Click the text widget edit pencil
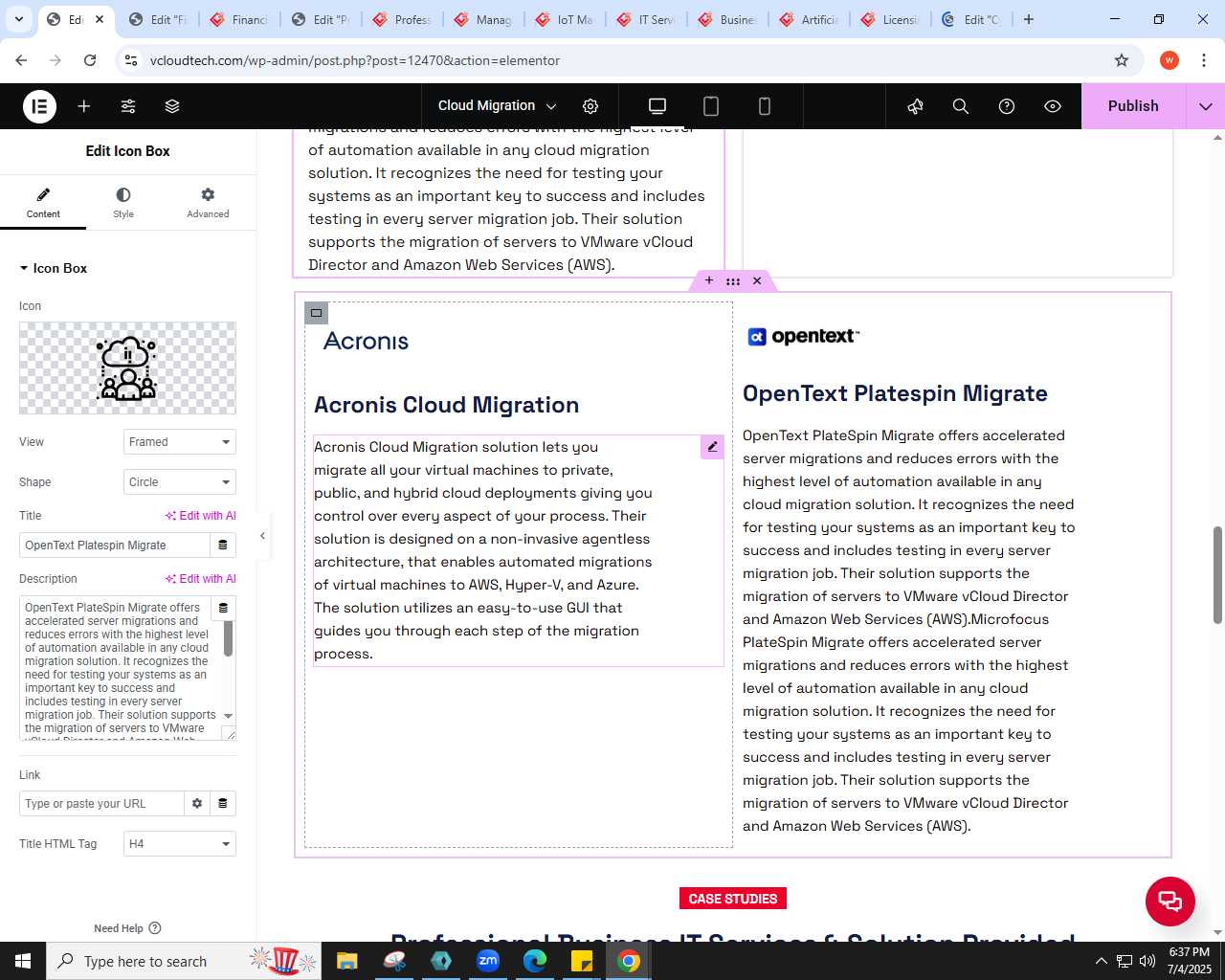Viewport: 1225px width, 980px height. (x=712, y=447)
